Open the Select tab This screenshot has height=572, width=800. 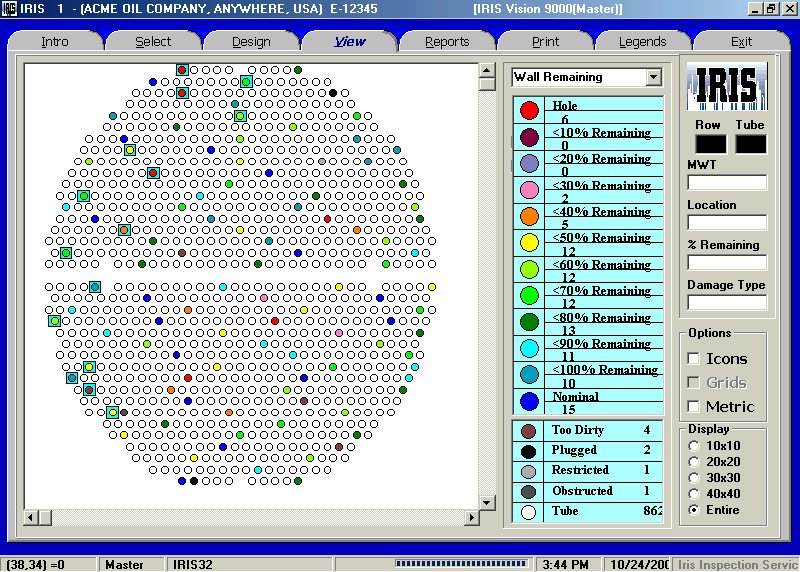(153, 42)
